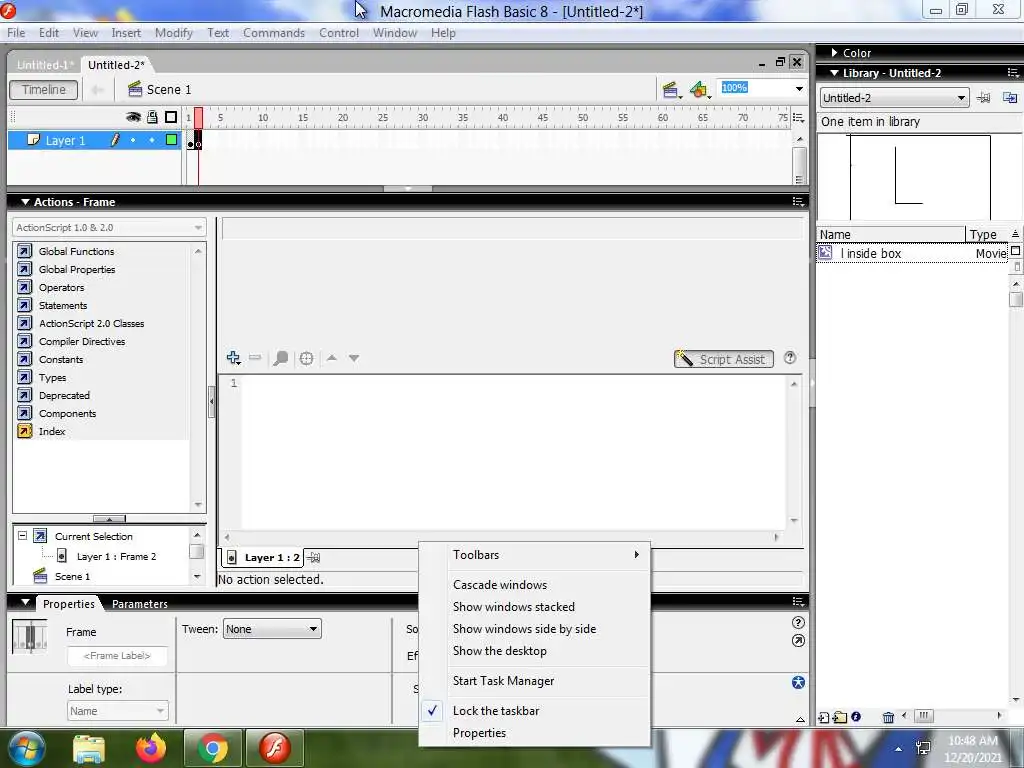Click the pin current library icon
Image resolution: width=1024 pixels, height=768 pixels.
pyautogui.click(x=983, y=98)
